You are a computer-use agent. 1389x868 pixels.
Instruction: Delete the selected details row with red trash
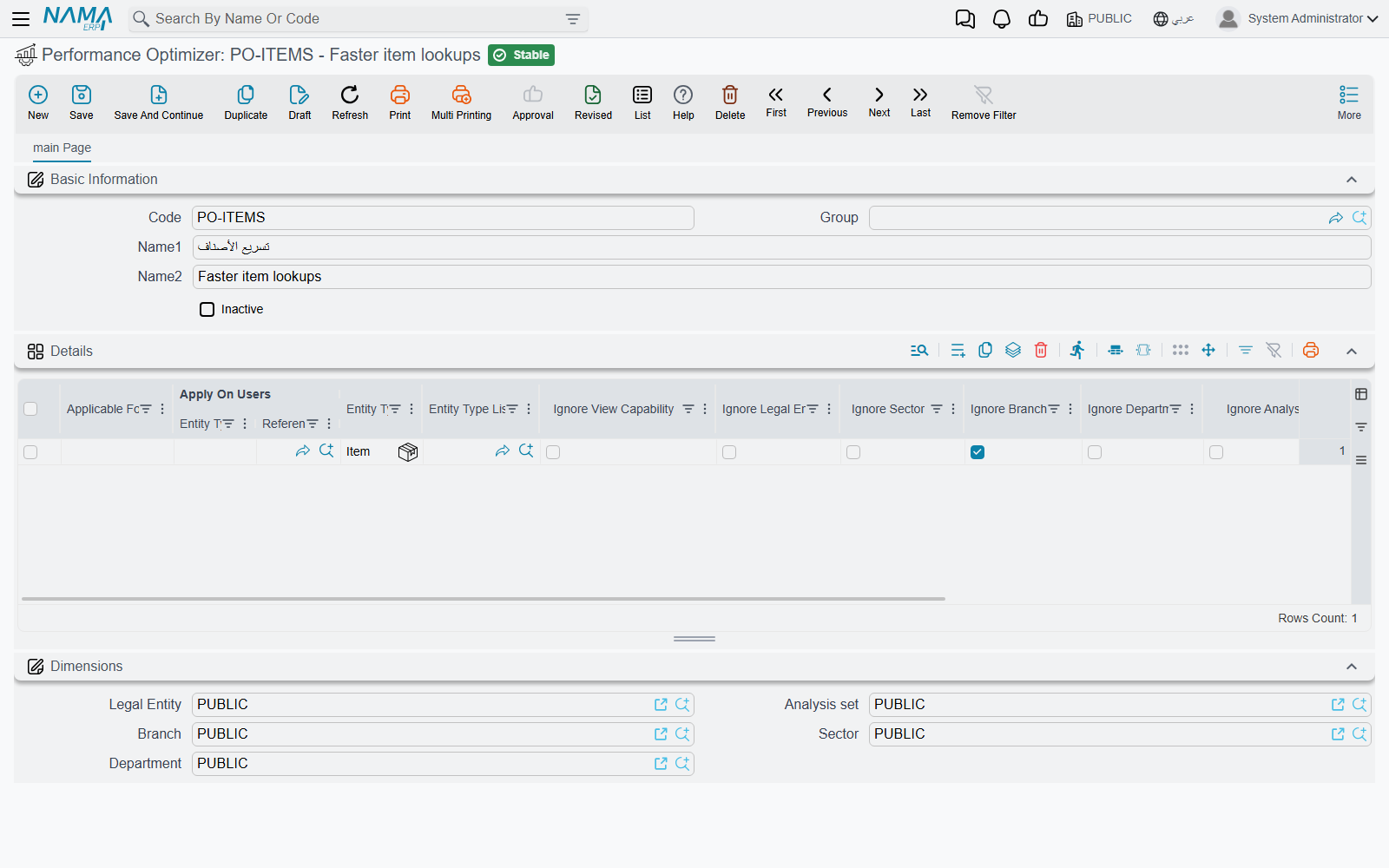[x=1041, y=350]
